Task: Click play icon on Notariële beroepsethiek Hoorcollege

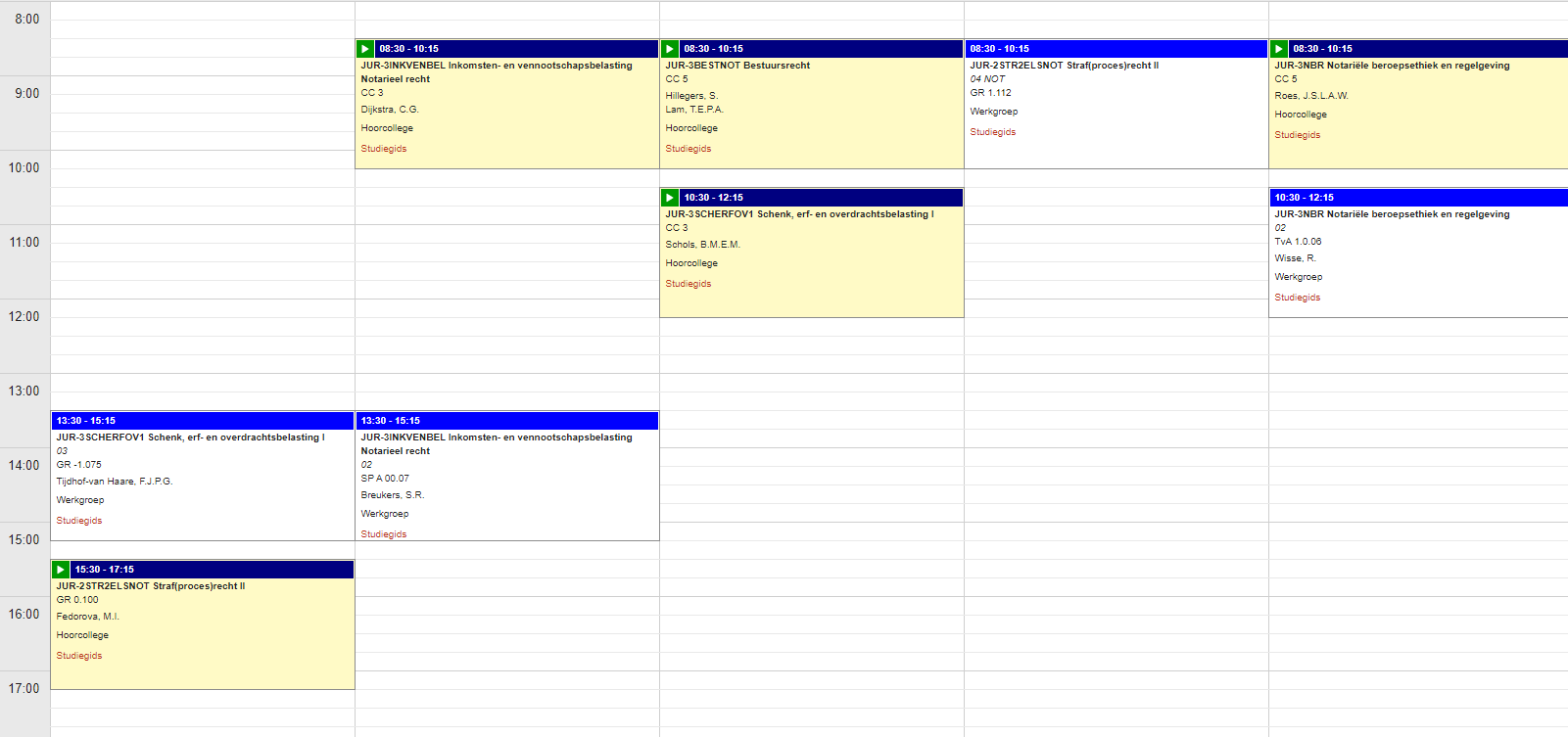Action: pyautogui.click(x=1279, y=49)
